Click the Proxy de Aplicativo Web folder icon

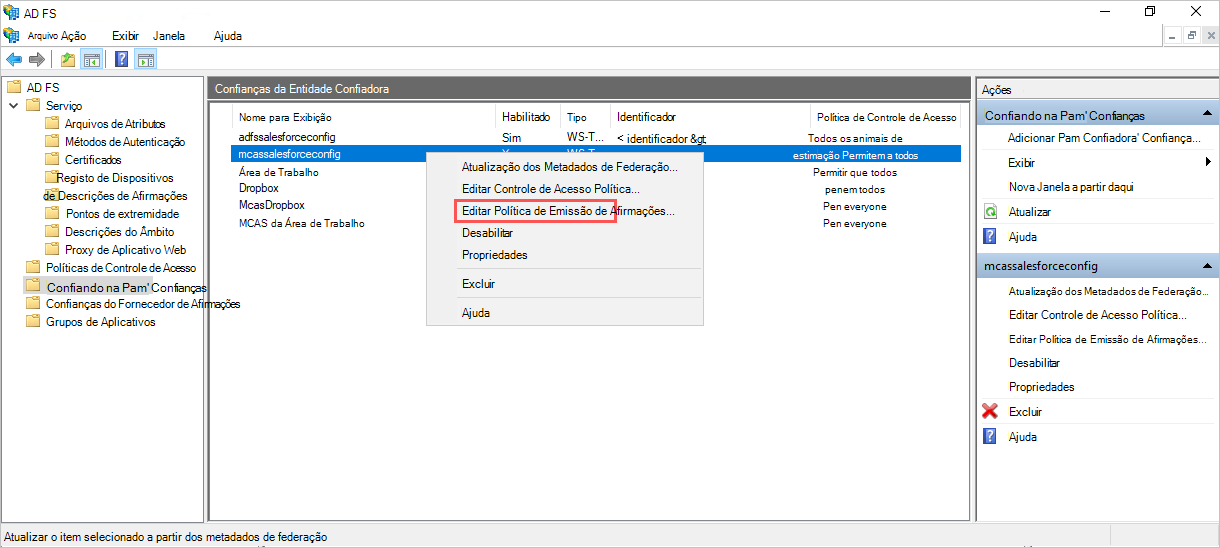click(x=52, y=249)
